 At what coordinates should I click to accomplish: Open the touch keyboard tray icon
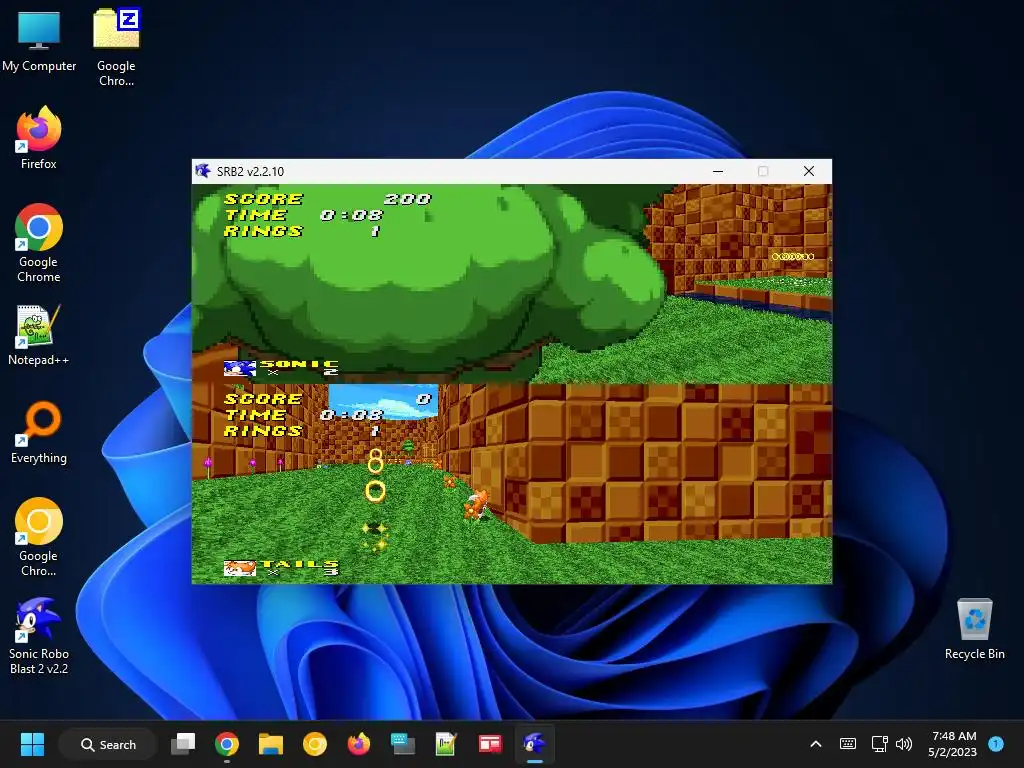(848, 744)
